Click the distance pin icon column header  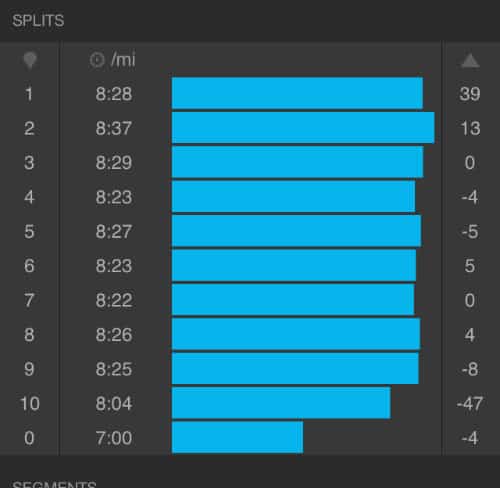click(x=29, y=60)
